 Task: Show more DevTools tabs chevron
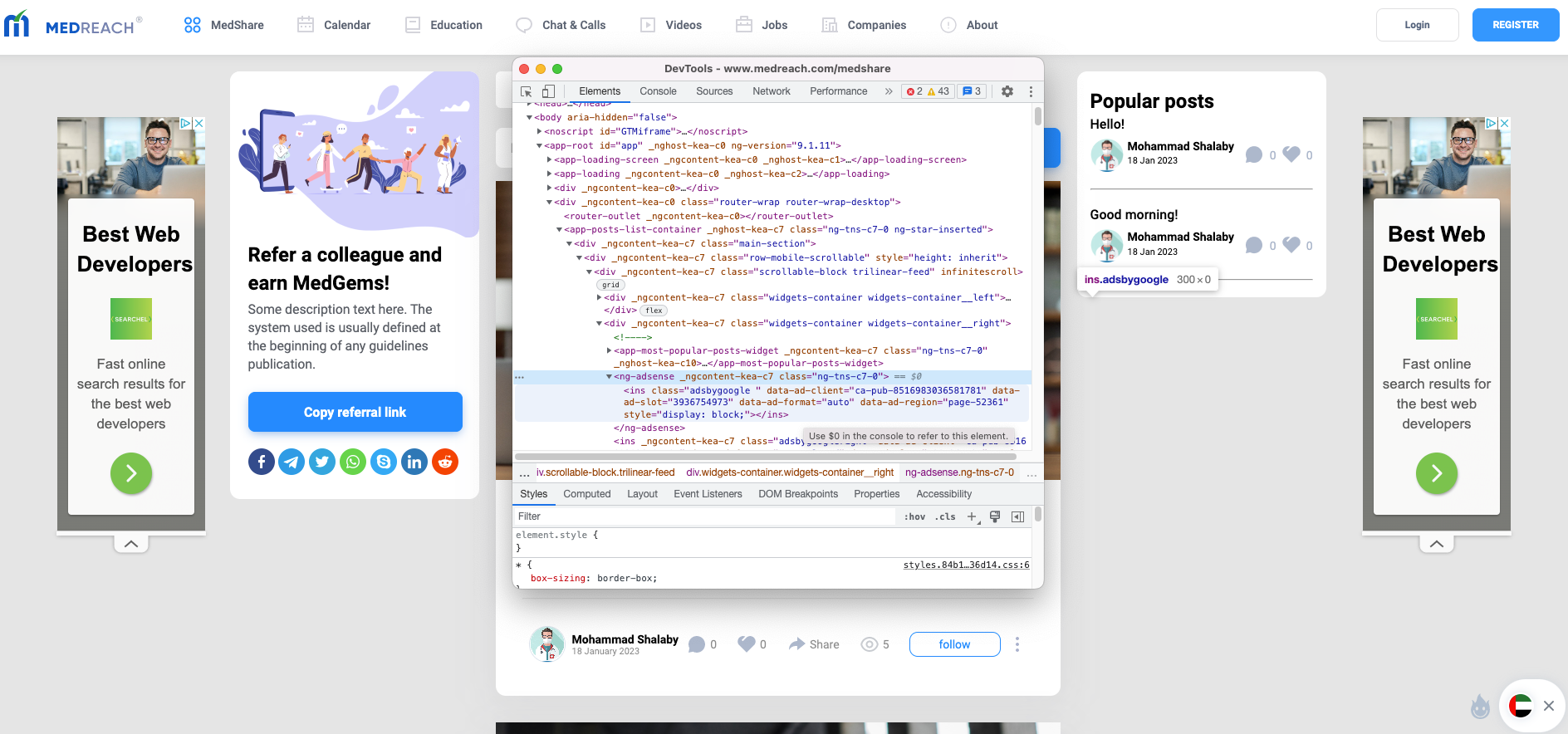889,91
